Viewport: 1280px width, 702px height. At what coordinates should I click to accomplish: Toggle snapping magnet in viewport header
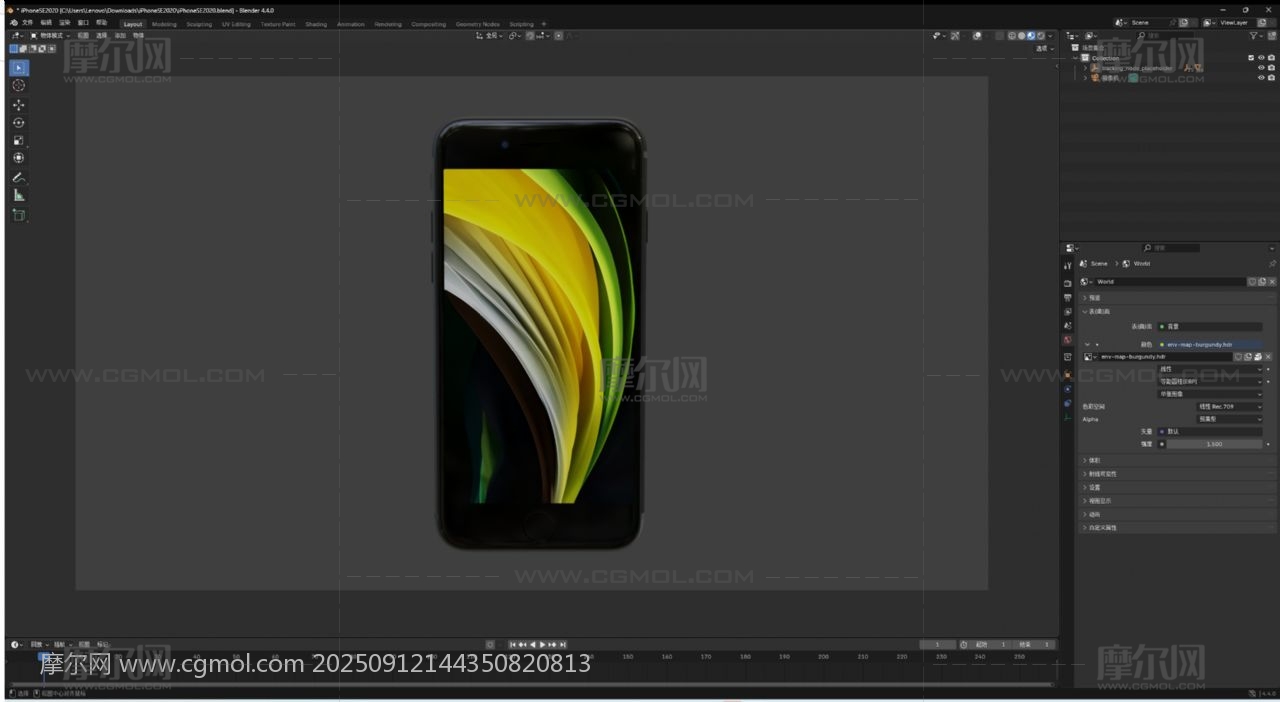(x=531, y=36)
